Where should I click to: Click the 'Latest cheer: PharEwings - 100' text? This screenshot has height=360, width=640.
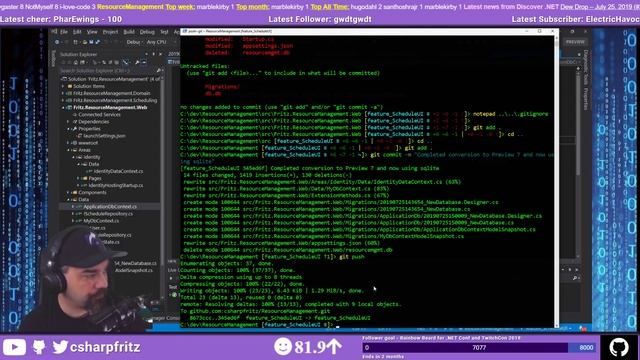[61, 19]
